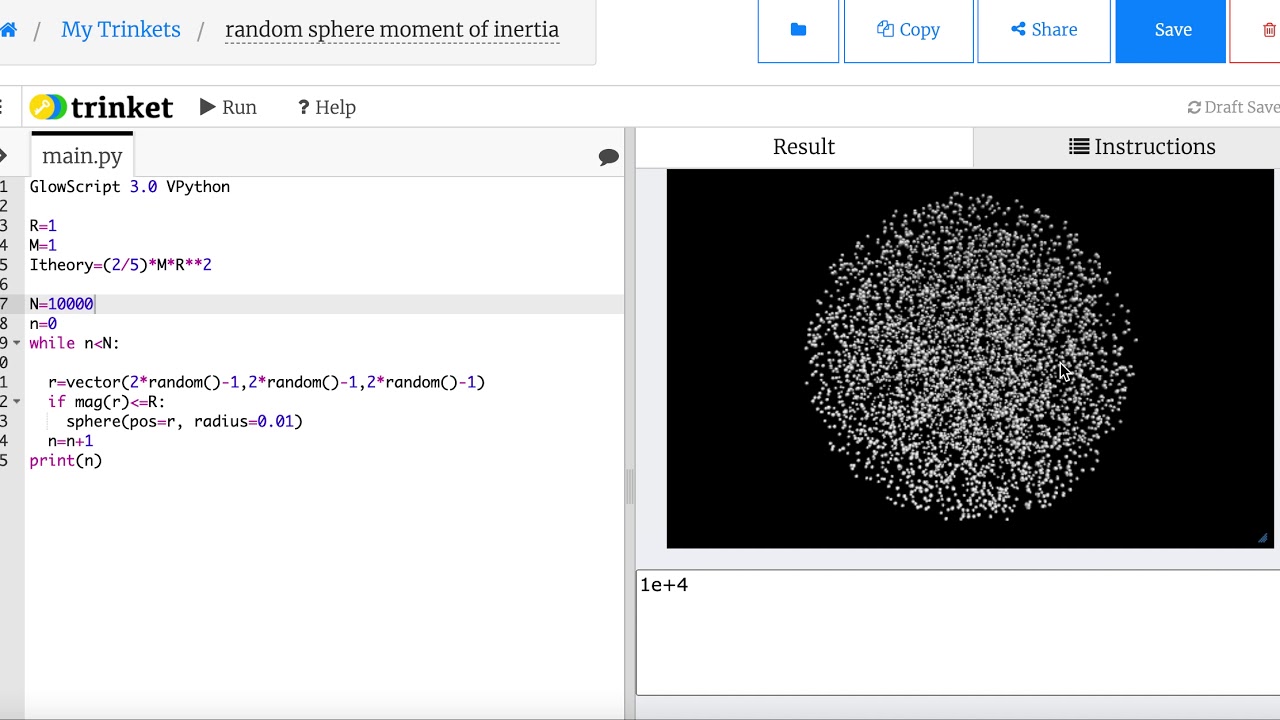Click the Draft Saved indicator
Viewport: 1280px width, 720px height.
1233,107
